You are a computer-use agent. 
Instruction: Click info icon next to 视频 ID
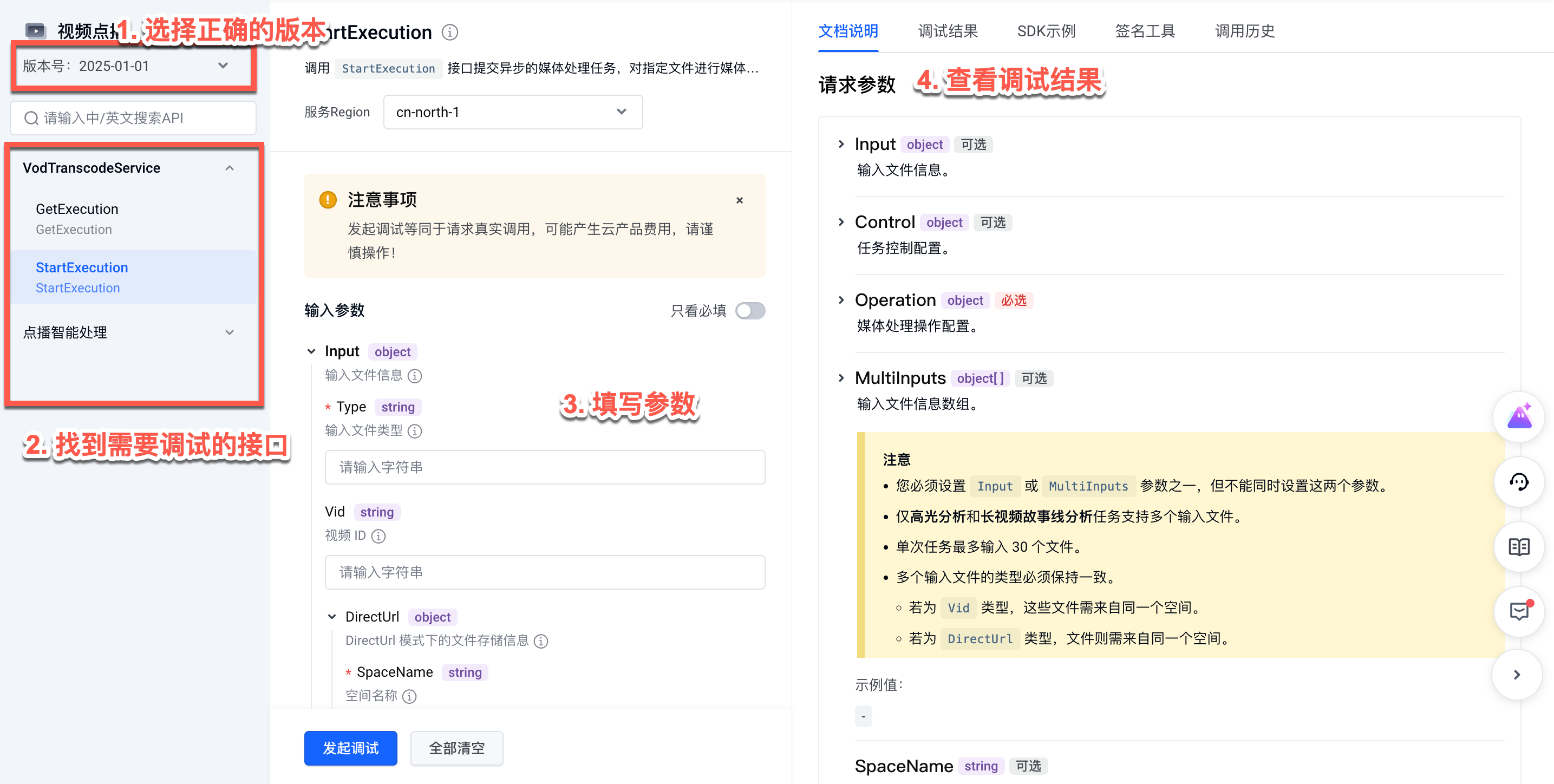point(378,536)
